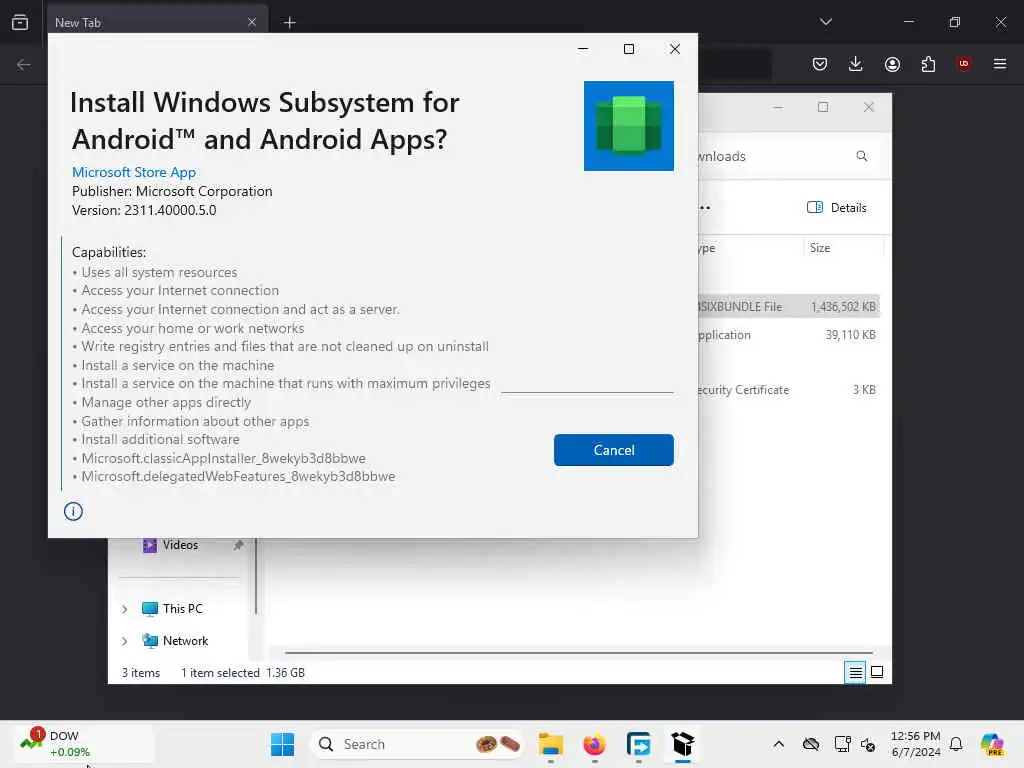Open Videos in Explorer sidebar
The width and height of the screenshot is (1024, 768).
point(180,545)
